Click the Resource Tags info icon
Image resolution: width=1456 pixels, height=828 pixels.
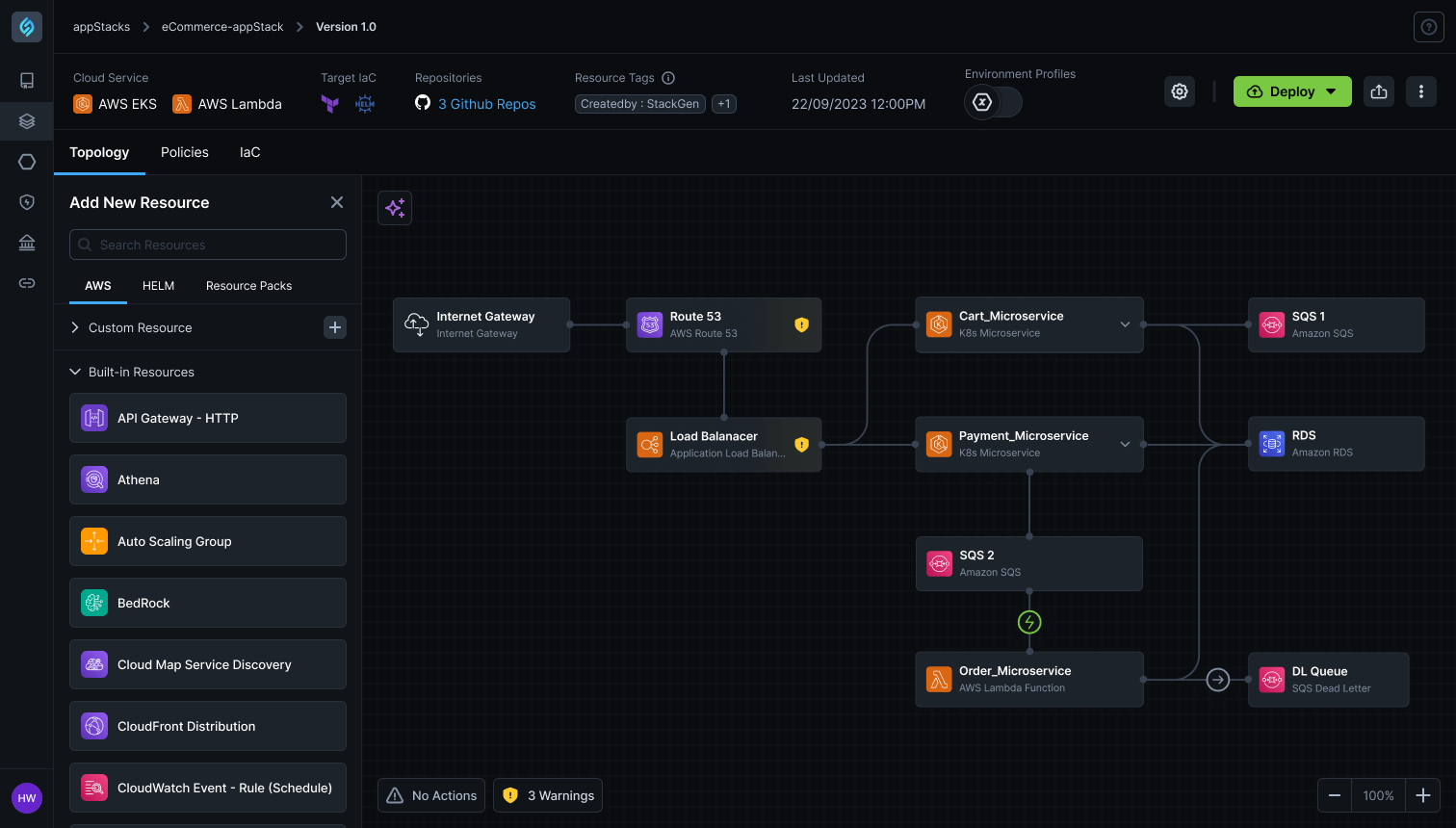(668, 78)
